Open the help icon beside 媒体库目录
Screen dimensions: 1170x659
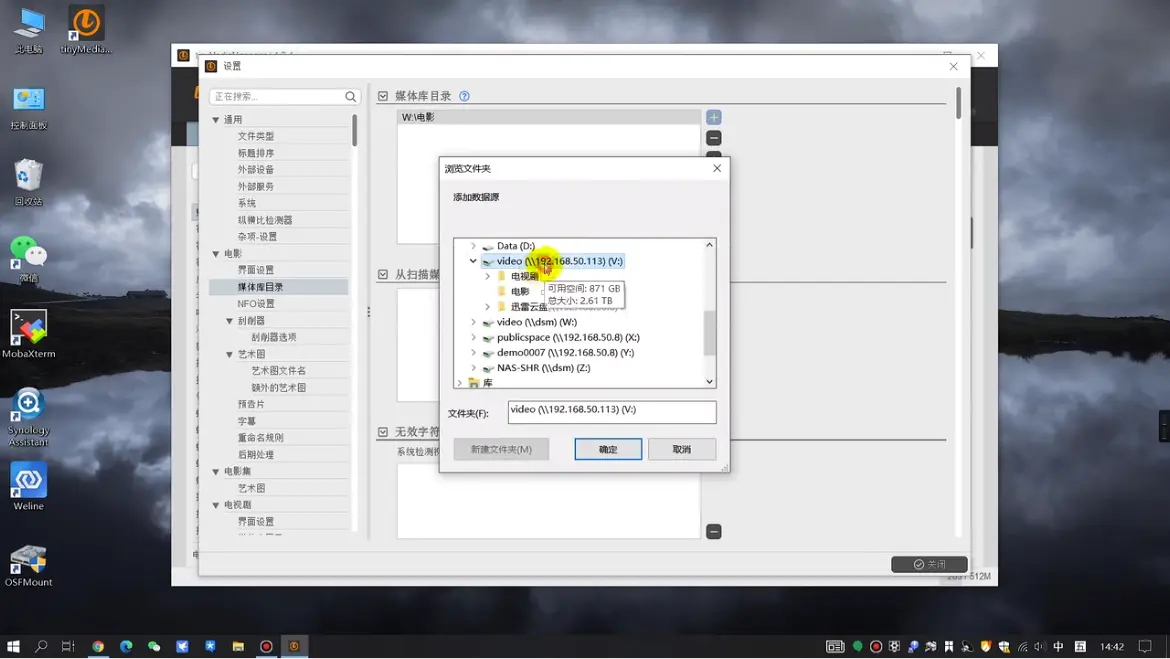click(x=464, y=97)
